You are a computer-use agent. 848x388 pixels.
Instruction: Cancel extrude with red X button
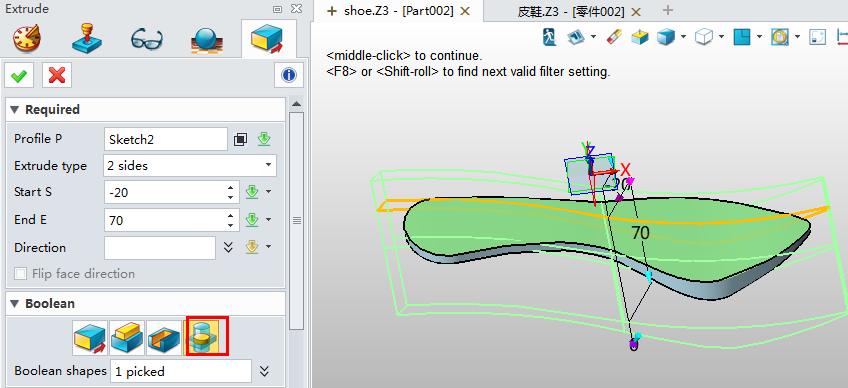[x=57, y=76]
